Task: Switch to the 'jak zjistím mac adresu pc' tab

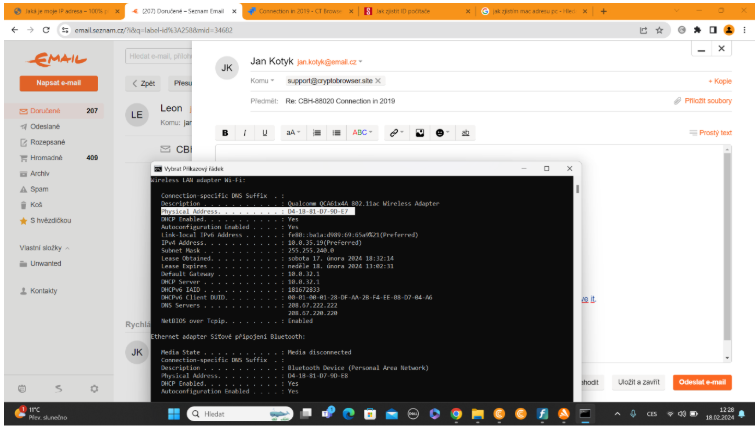Action: coord(534,11)
